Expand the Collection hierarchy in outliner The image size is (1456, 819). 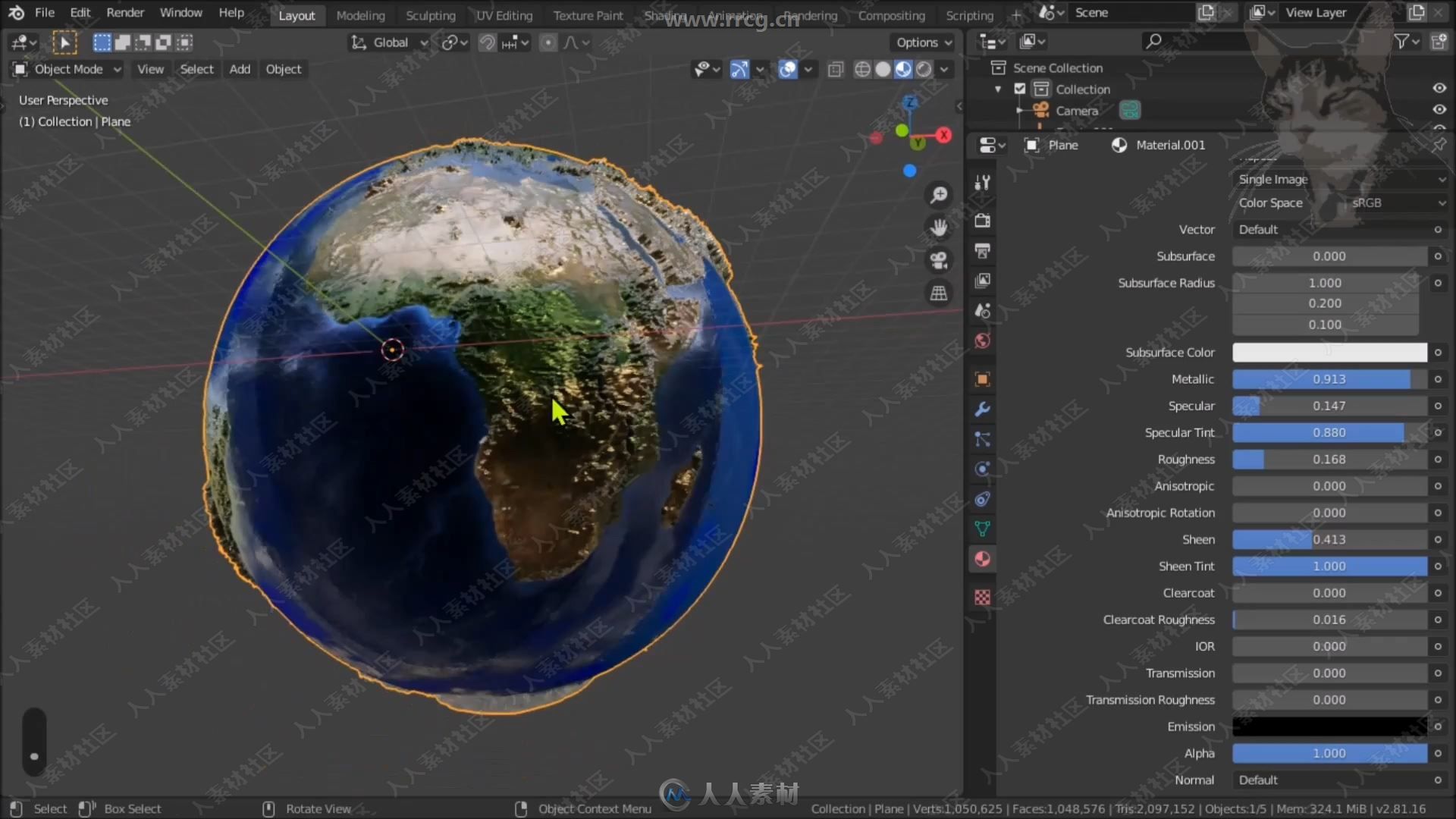(x=1000, y=89)
